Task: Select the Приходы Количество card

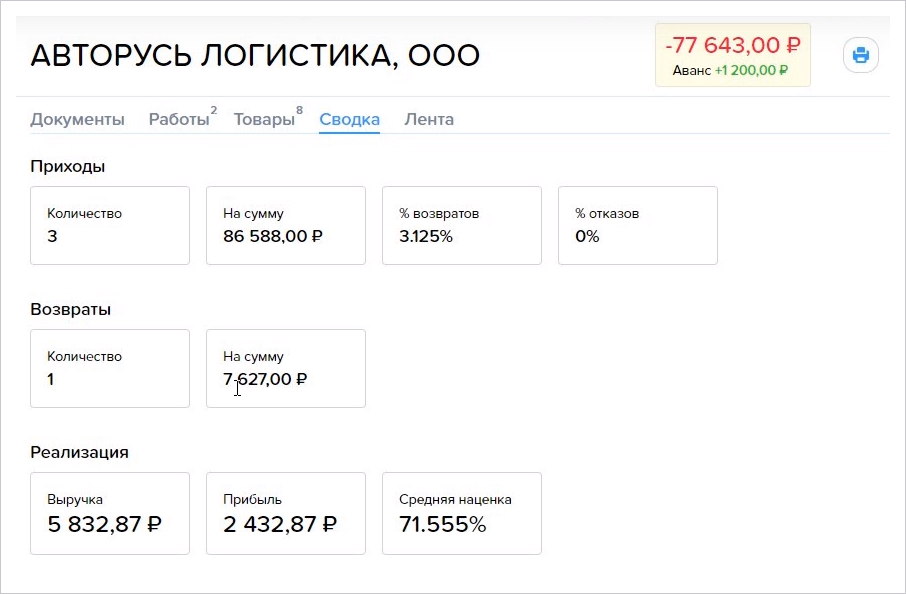Action: [x=110, y=225]
